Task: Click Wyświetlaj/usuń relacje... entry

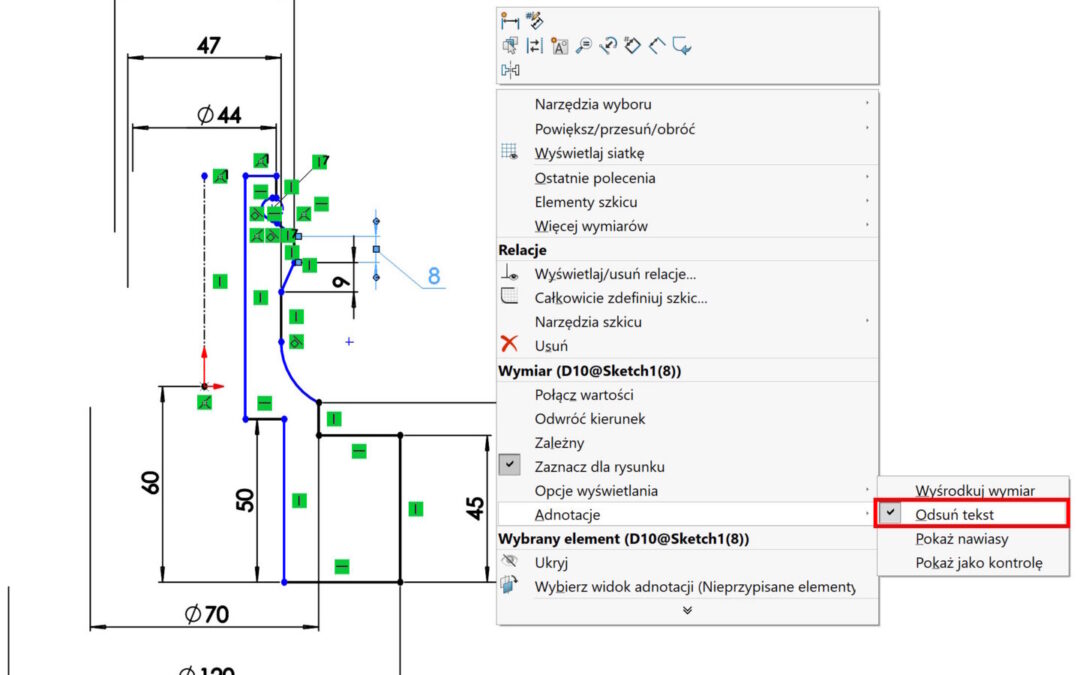Action: [x=615, y=273]
